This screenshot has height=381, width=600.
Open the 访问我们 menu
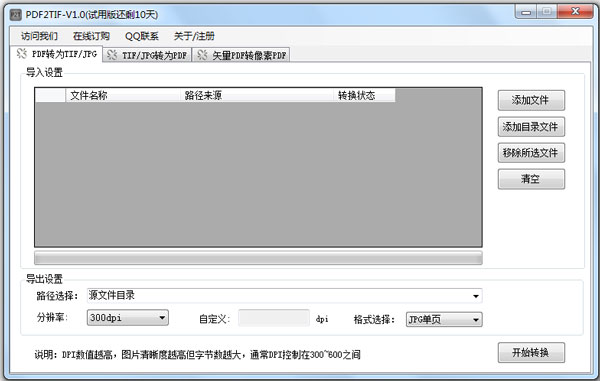39,36
